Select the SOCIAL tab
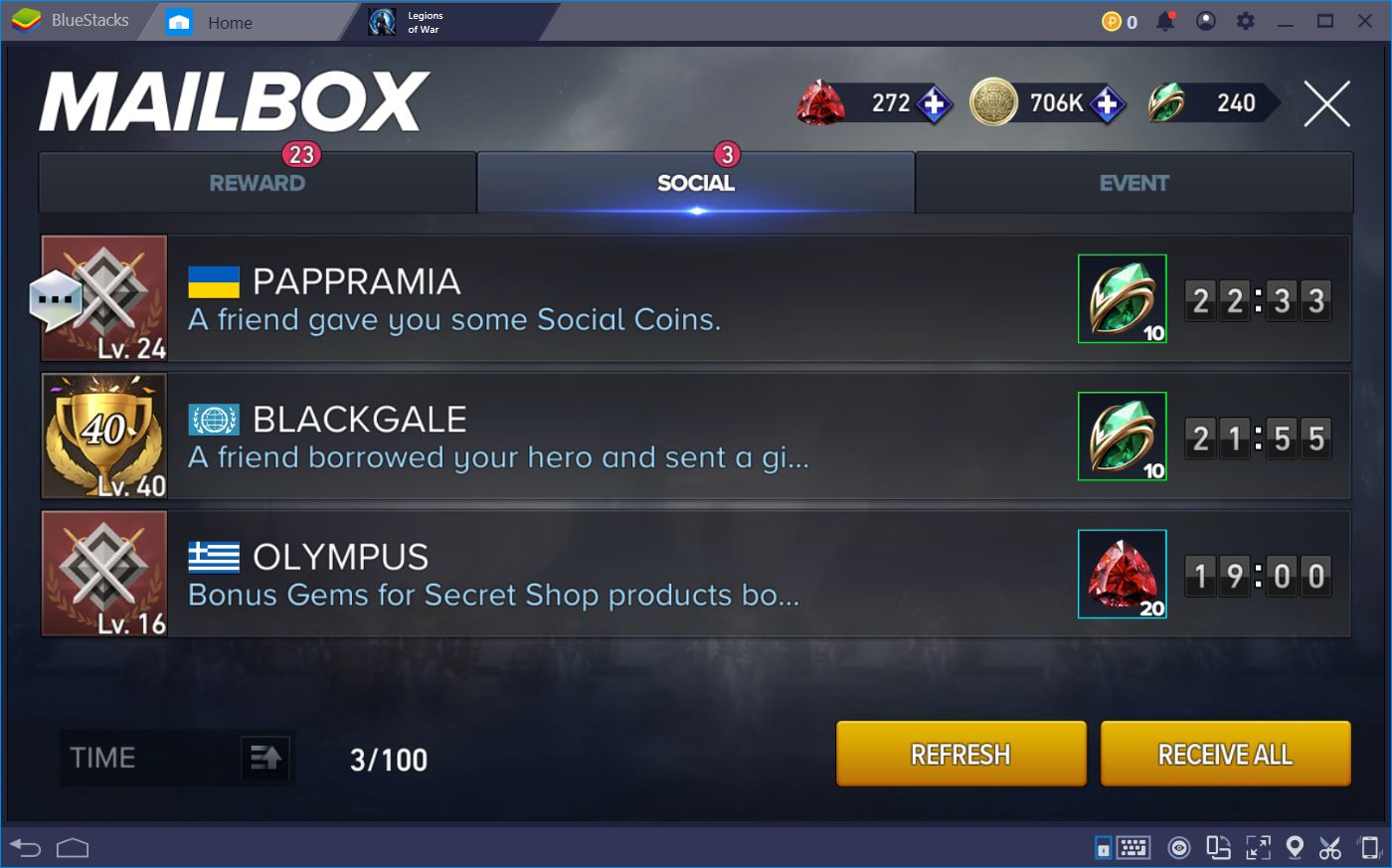1392x868 pixels. [x=696, y=182]
